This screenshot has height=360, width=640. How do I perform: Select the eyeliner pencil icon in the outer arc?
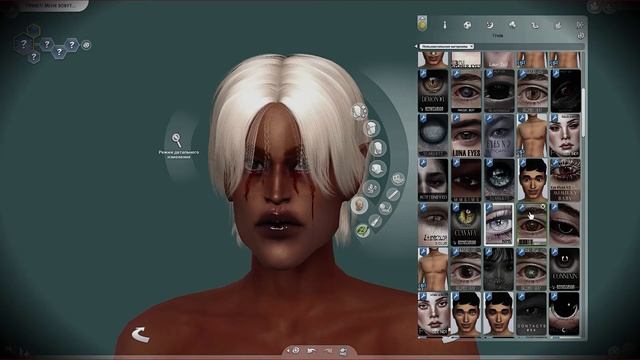point(393,194)
